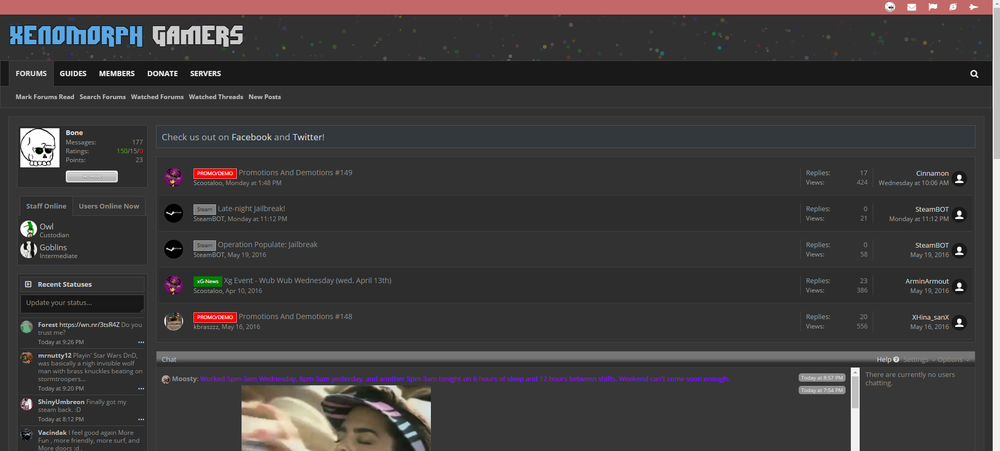Open the Twitter link in notice

[307, 137]
